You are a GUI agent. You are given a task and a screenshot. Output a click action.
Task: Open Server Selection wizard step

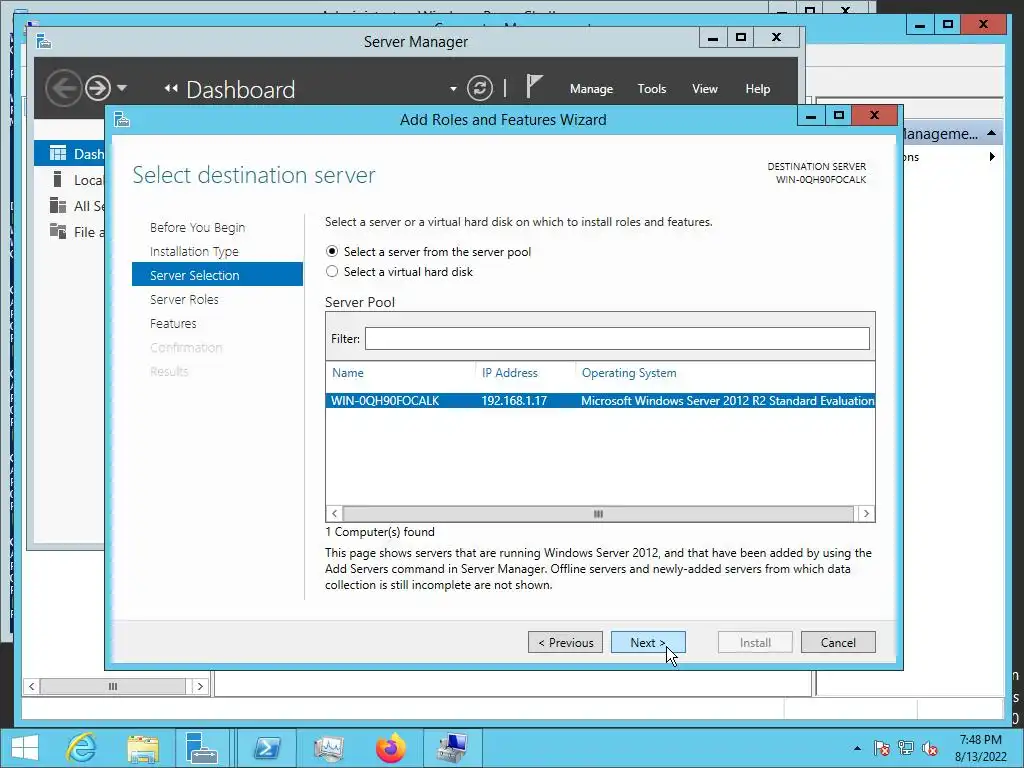[217, 275]
